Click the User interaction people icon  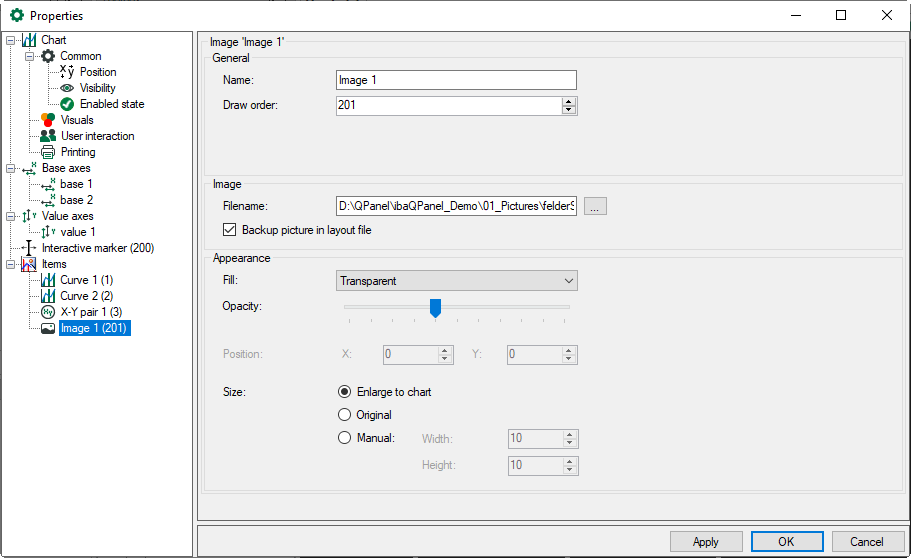[x=48, y=136]
